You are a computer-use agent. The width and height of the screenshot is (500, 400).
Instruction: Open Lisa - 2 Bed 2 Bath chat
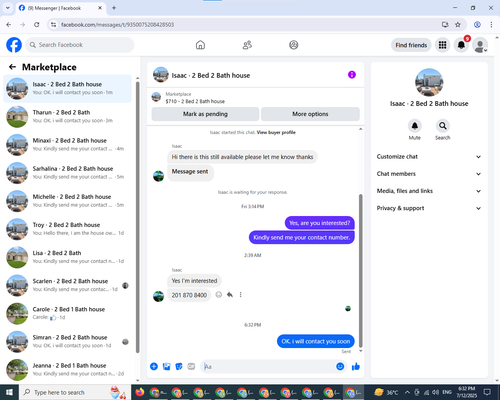67,257
